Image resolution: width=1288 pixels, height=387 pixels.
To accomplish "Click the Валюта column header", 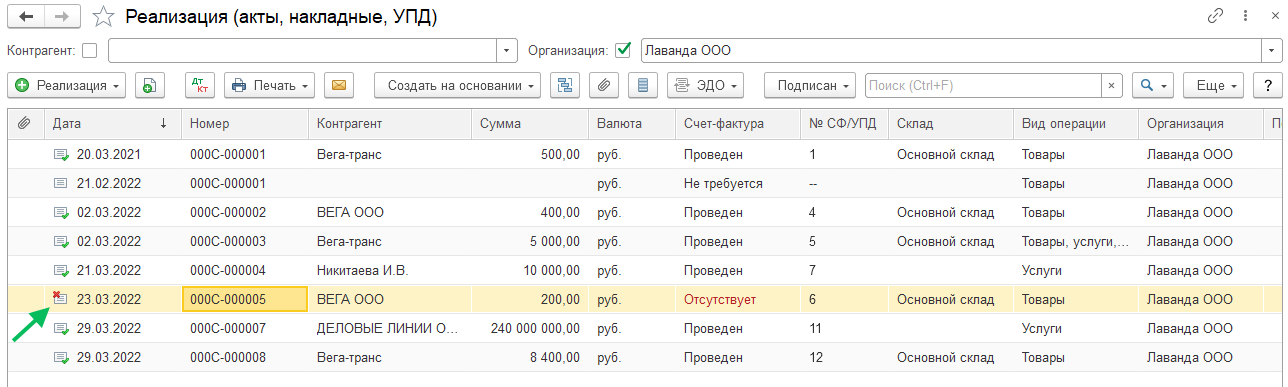I will [632, 124].
